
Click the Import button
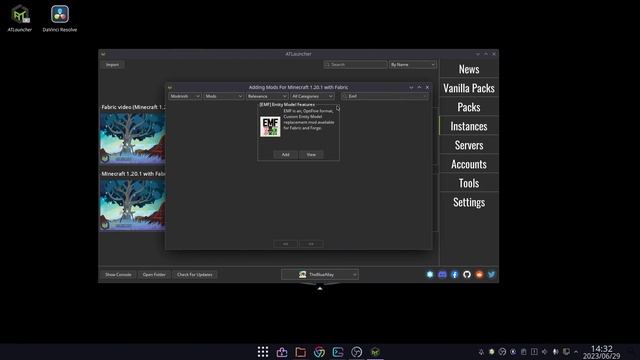(112, 64)
